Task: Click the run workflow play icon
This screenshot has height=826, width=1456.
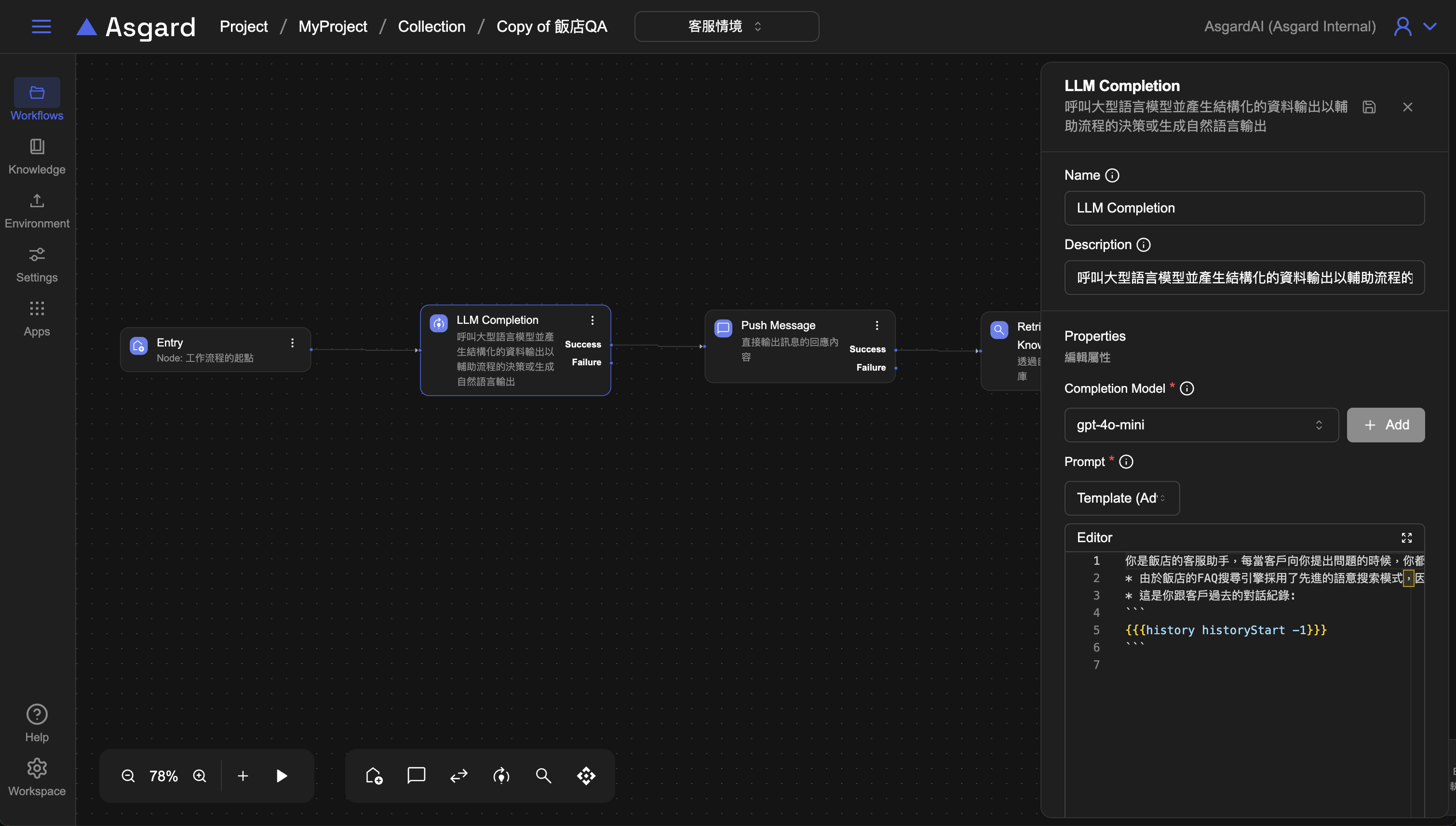Action: tap(282, 775)
